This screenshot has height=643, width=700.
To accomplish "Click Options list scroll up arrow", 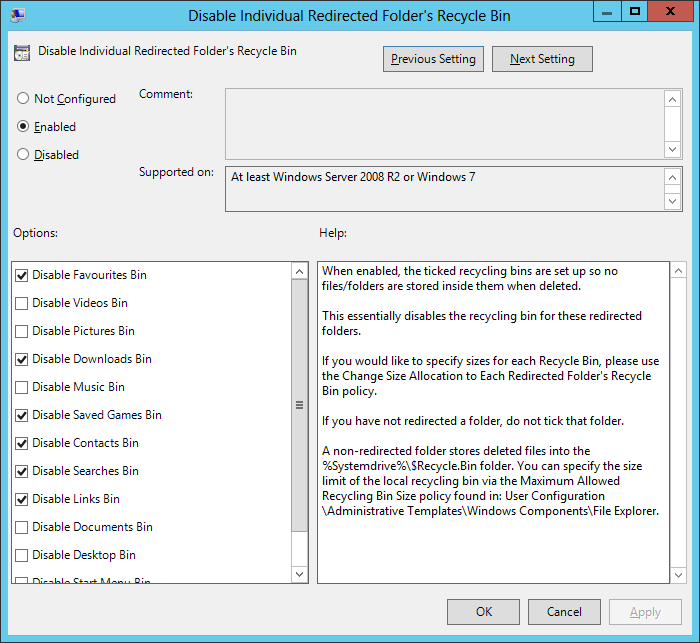I will 300,271.
